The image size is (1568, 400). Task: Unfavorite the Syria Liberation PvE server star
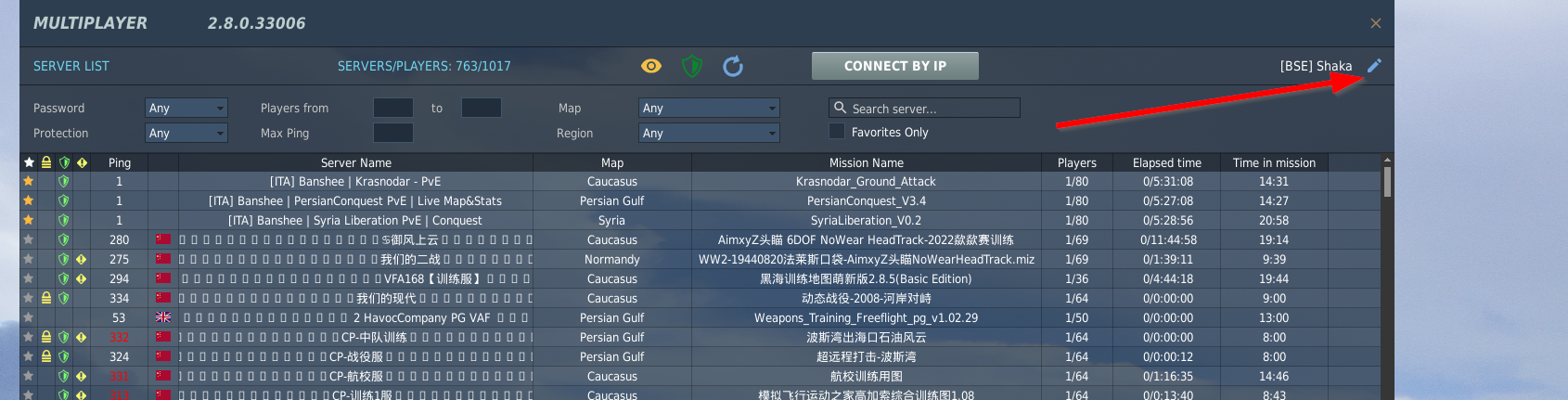click(29, 220)
